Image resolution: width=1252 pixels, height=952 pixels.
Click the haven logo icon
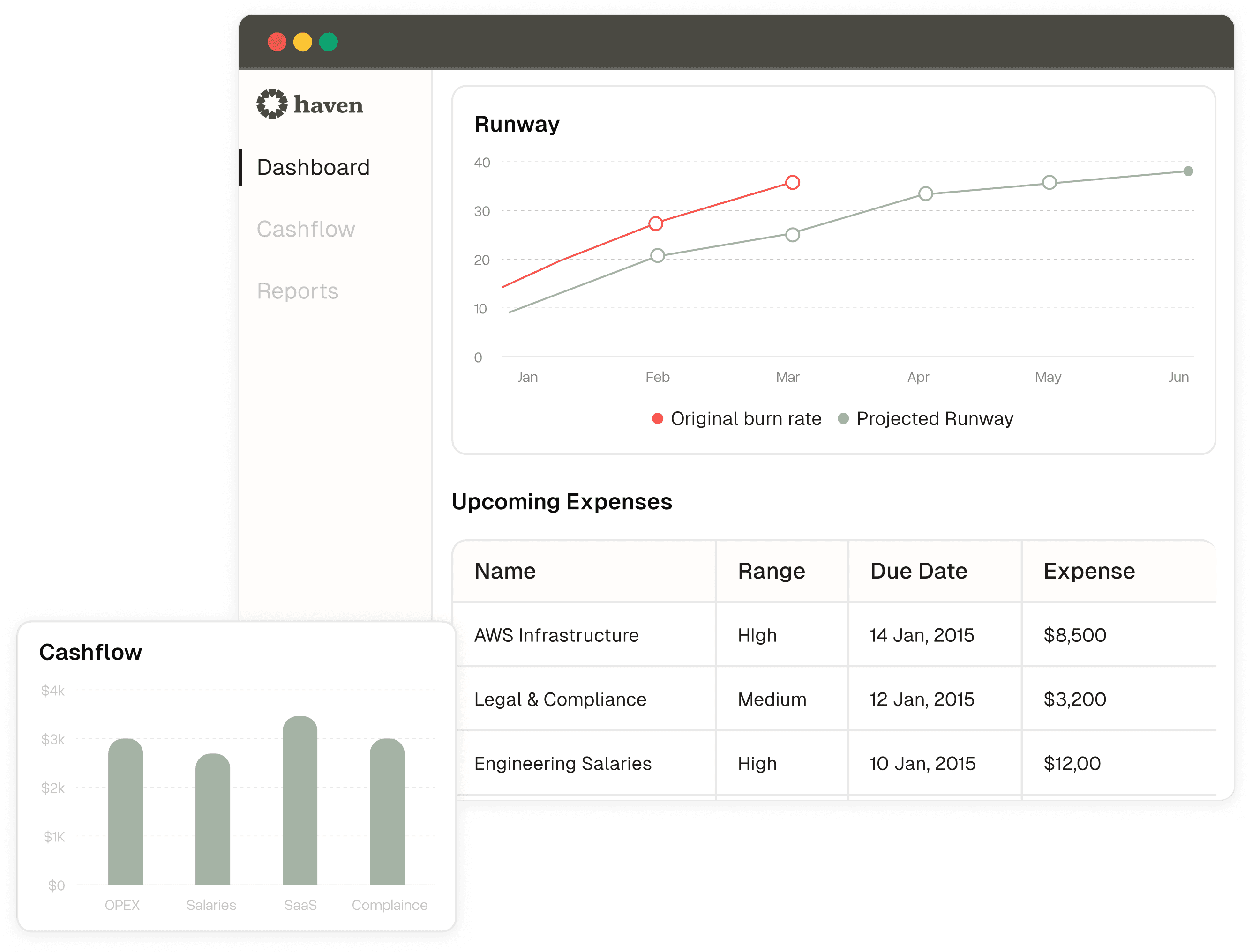271,104
